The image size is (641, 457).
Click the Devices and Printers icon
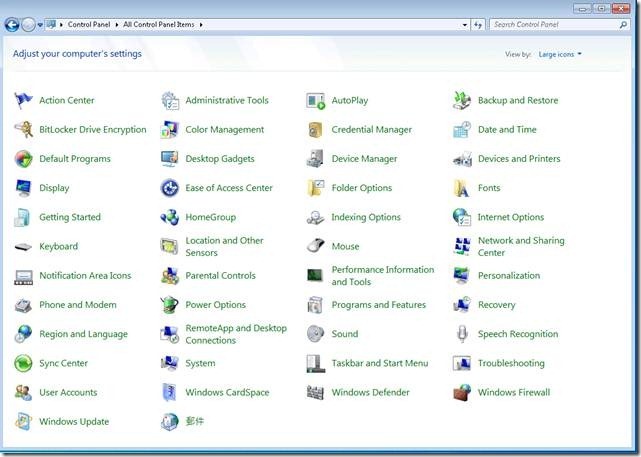pos(462,159)
